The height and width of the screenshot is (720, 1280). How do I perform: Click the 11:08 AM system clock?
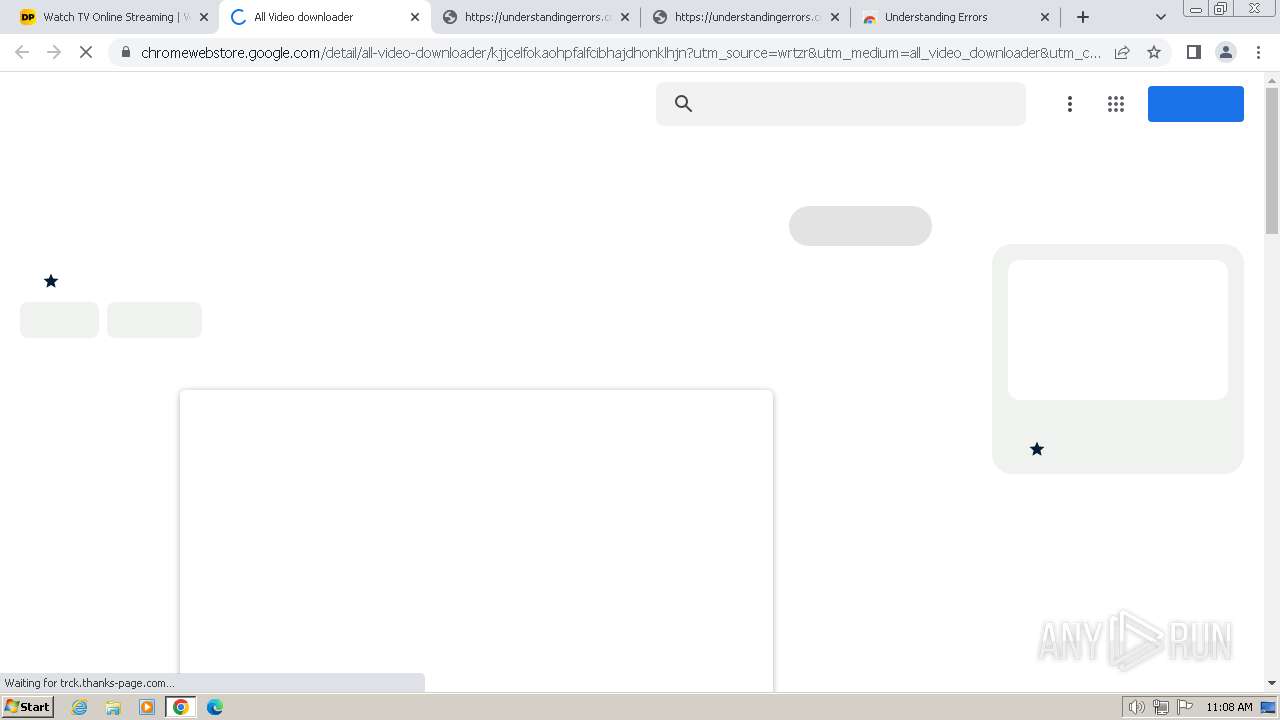(1229, 707)
